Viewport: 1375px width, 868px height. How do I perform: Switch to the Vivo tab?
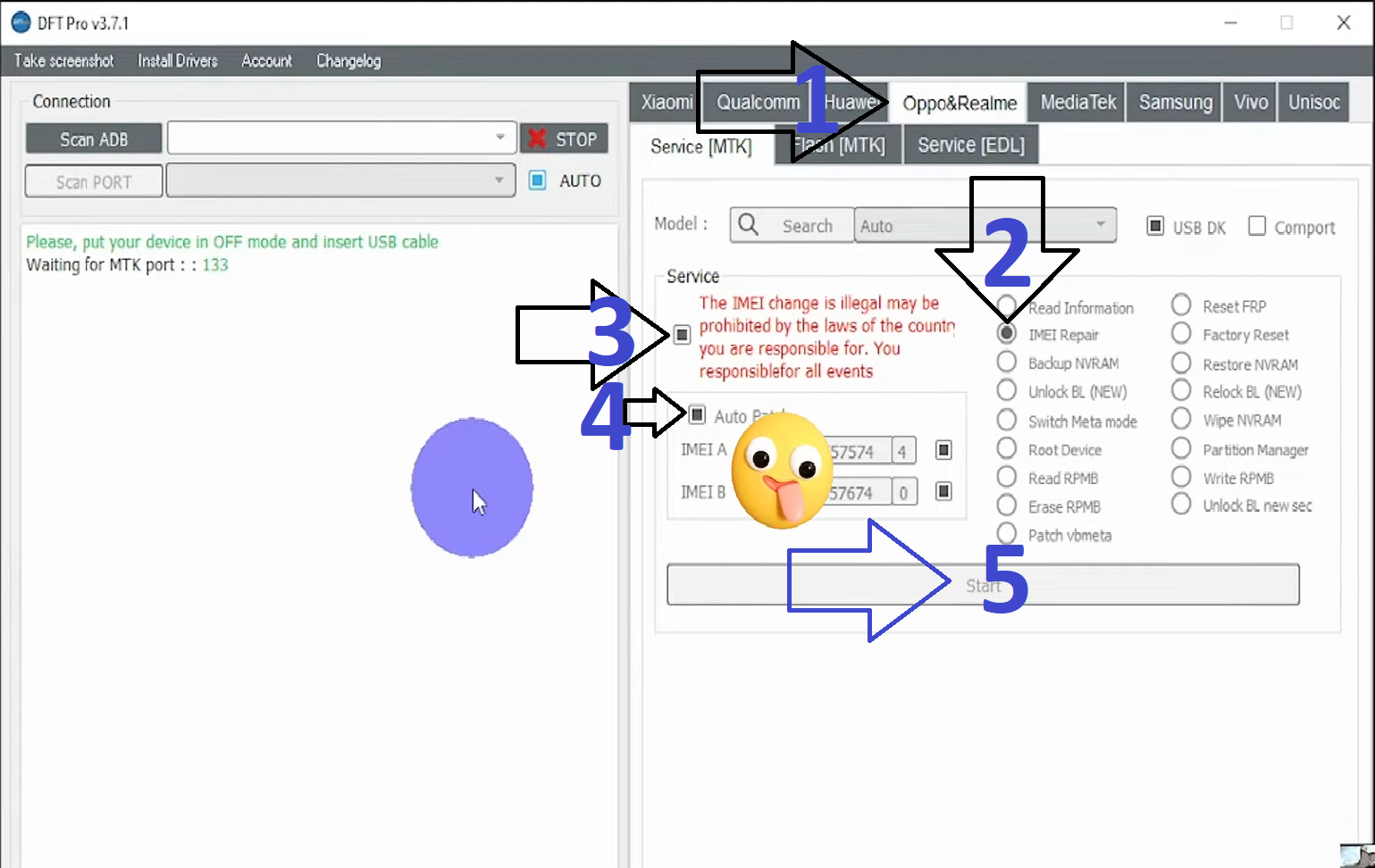(1251, 102)
